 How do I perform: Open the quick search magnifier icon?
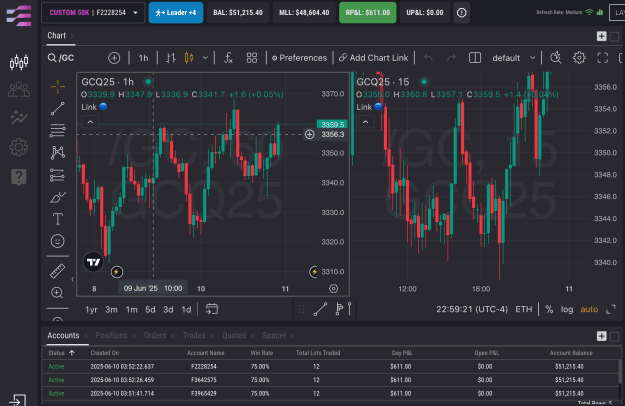[x=556, y=58]
